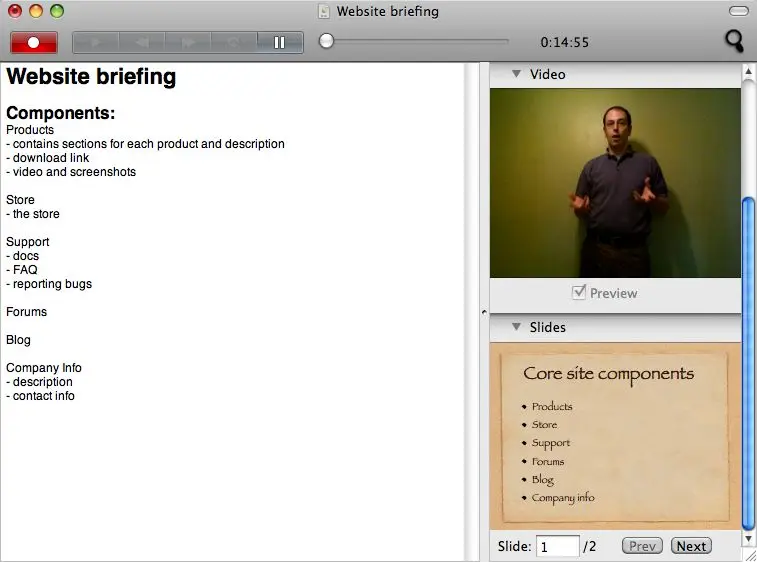Click the dimmed loop button
Screen dimensions: 757x562
[234, 42]
